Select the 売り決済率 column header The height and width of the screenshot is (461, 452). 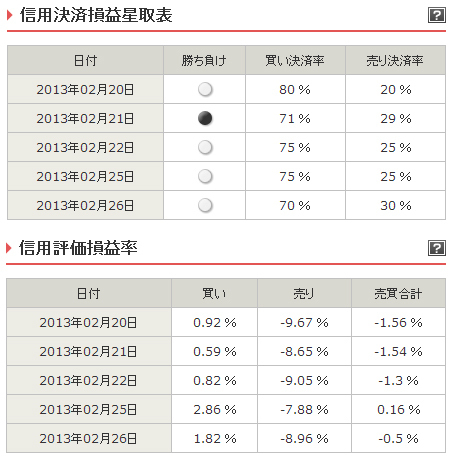pyautogui.click(x=395, y=60)
